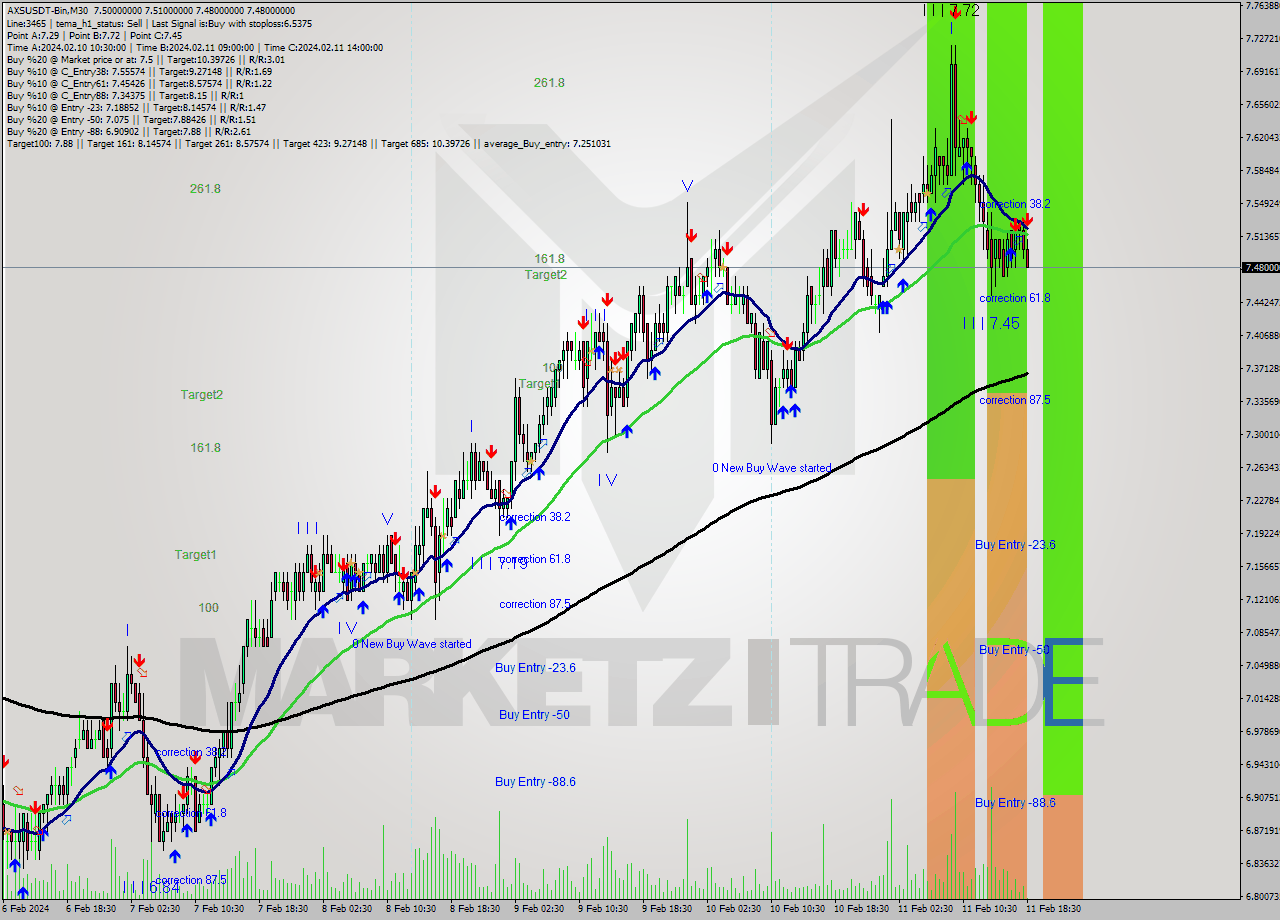The height and width of the screenshot is (920, 1280).
Task: Click the 'Buy %10 @ C_Entry38: 7.55574' line
Action: click(x=138, y=71)
